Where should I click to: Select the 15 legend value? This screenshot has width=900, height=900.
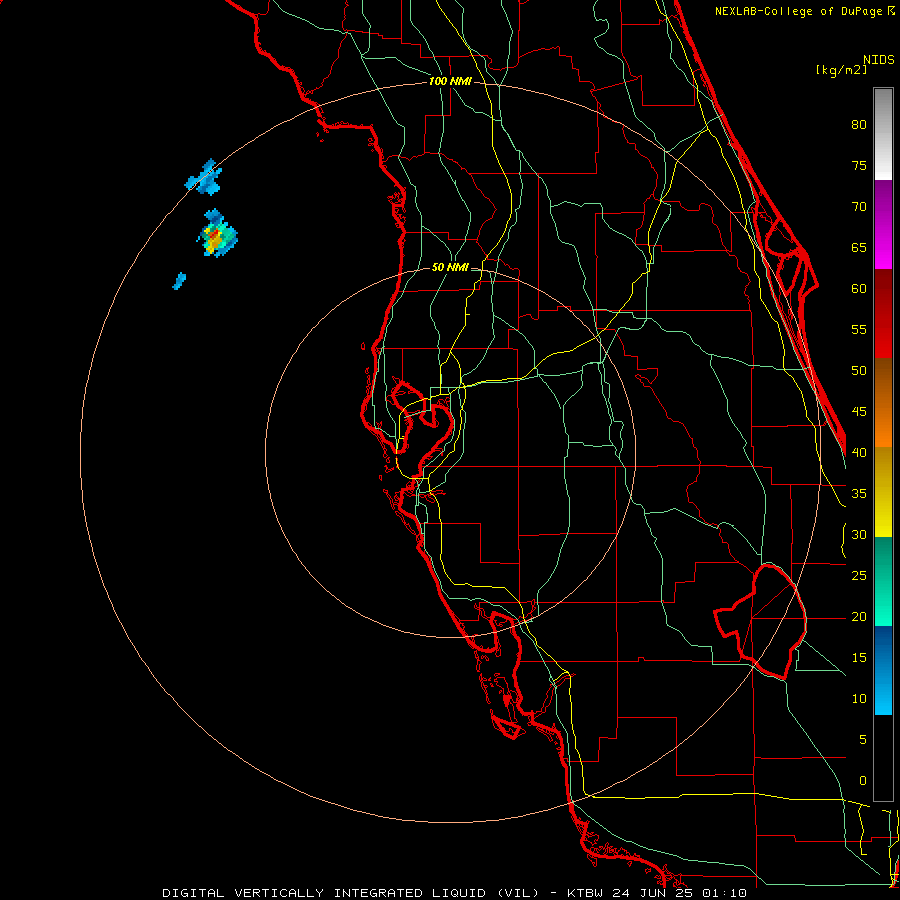[x=859, y=658]
